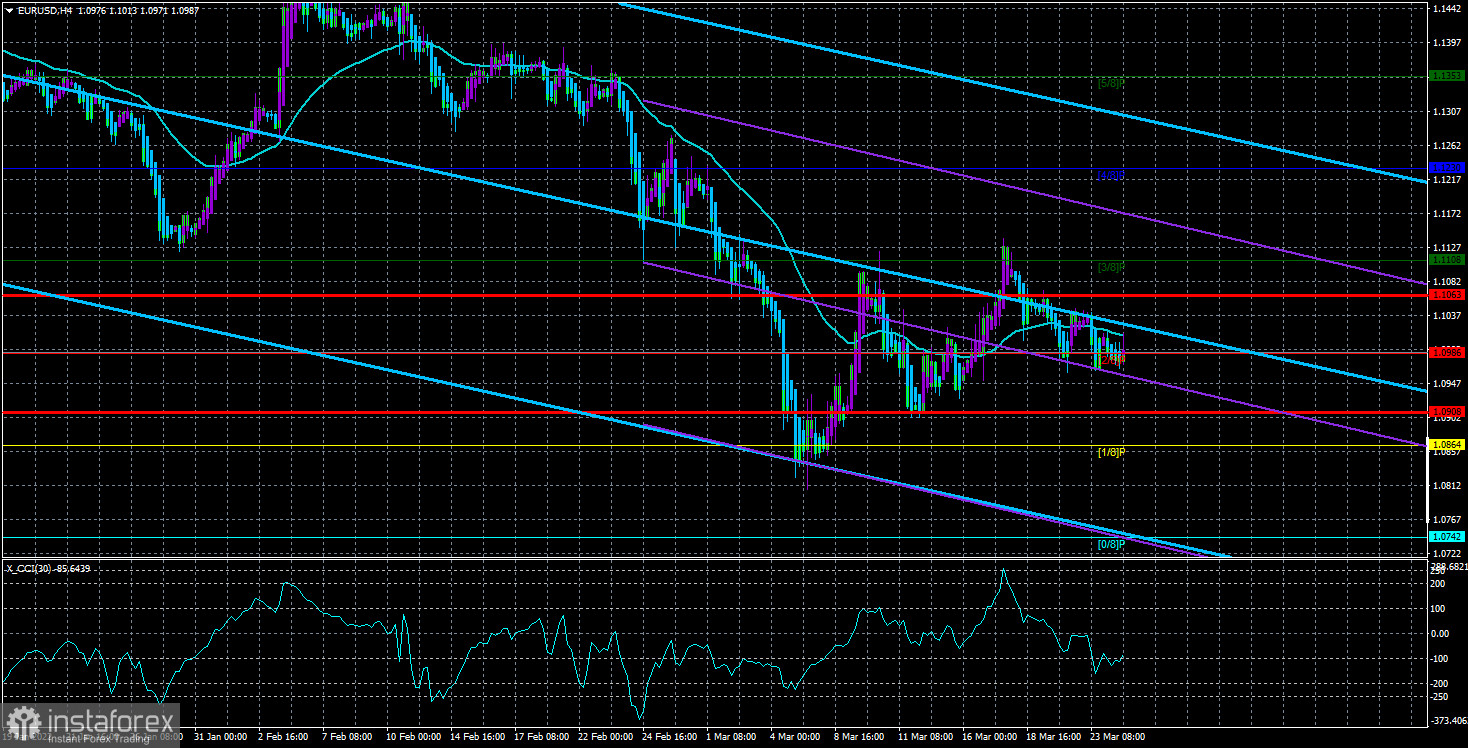Click the 1.0908 red price tag
The width and height of the screenshot is (1468, 748).
coord(1447,412)
